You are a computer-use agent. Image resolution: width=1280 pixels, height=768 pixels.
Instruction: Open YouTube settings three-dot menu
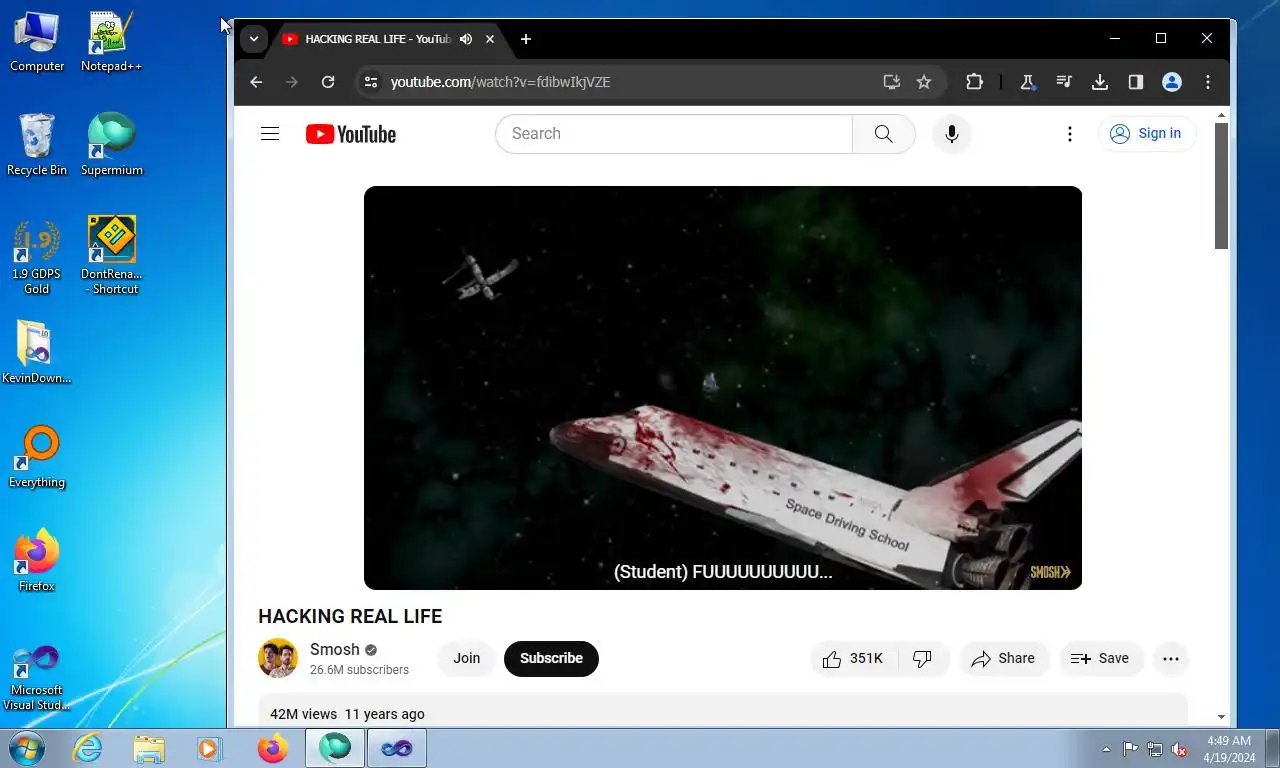1070,134
